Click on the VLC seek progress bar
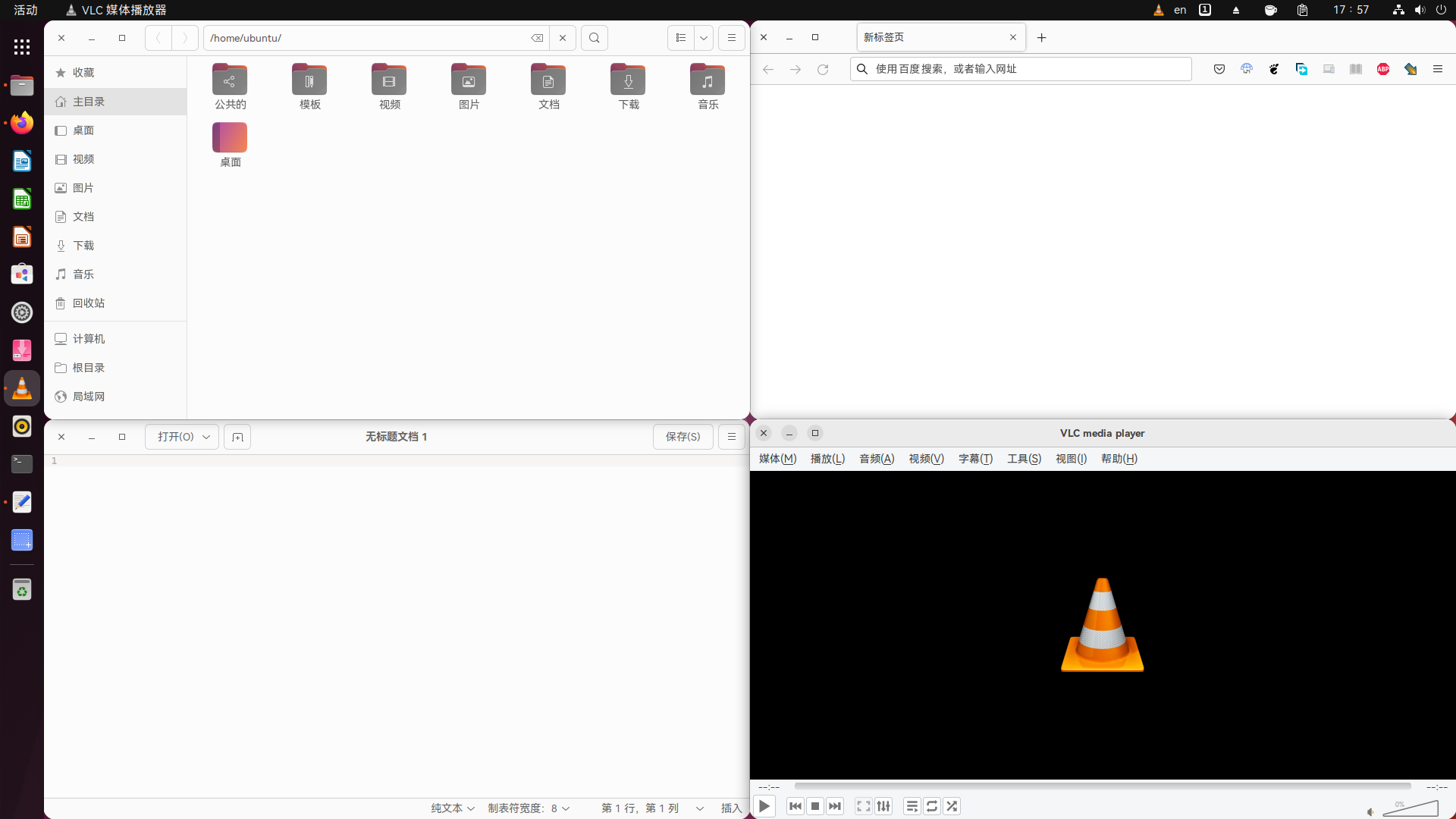This screenshot has height=819, width=1456. pos(1103,786)
